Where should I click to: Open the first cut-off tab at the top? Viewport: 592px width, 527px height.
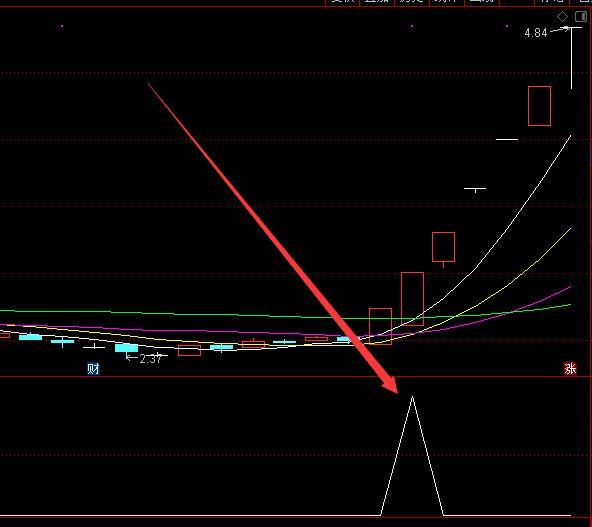(x=342, y=2)
